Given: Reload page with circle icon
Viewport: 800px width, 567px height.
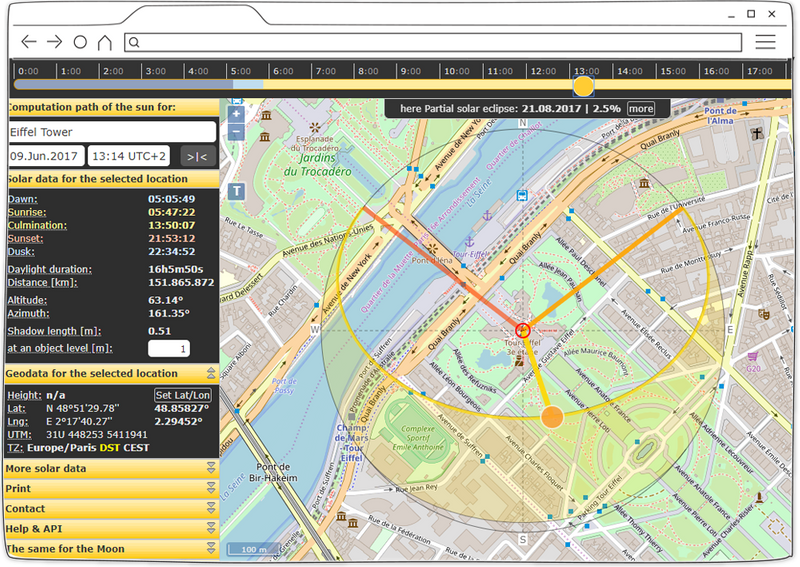Looking at the screenshot, I should tap(80, 42).
